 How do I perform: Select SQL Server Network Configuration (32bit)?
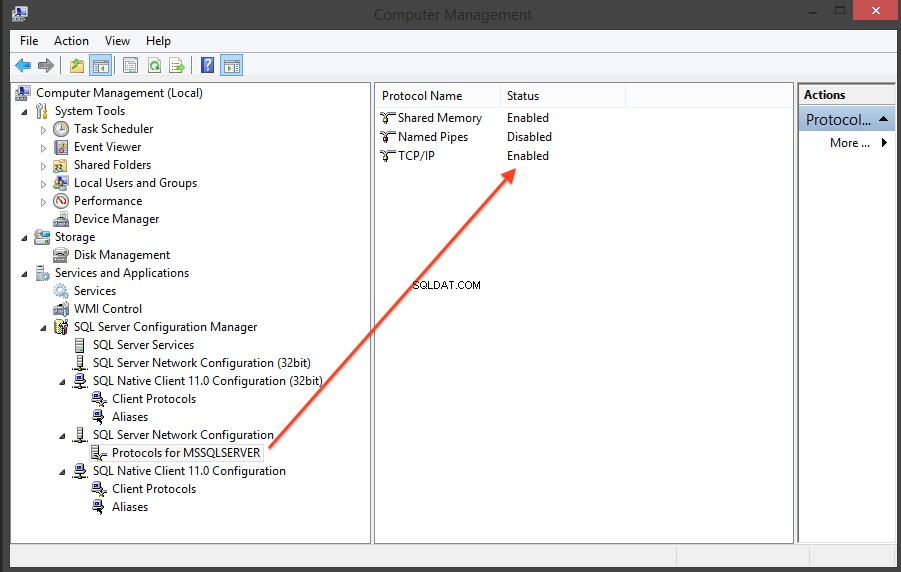pyautogui.click(x=202, y=363)
